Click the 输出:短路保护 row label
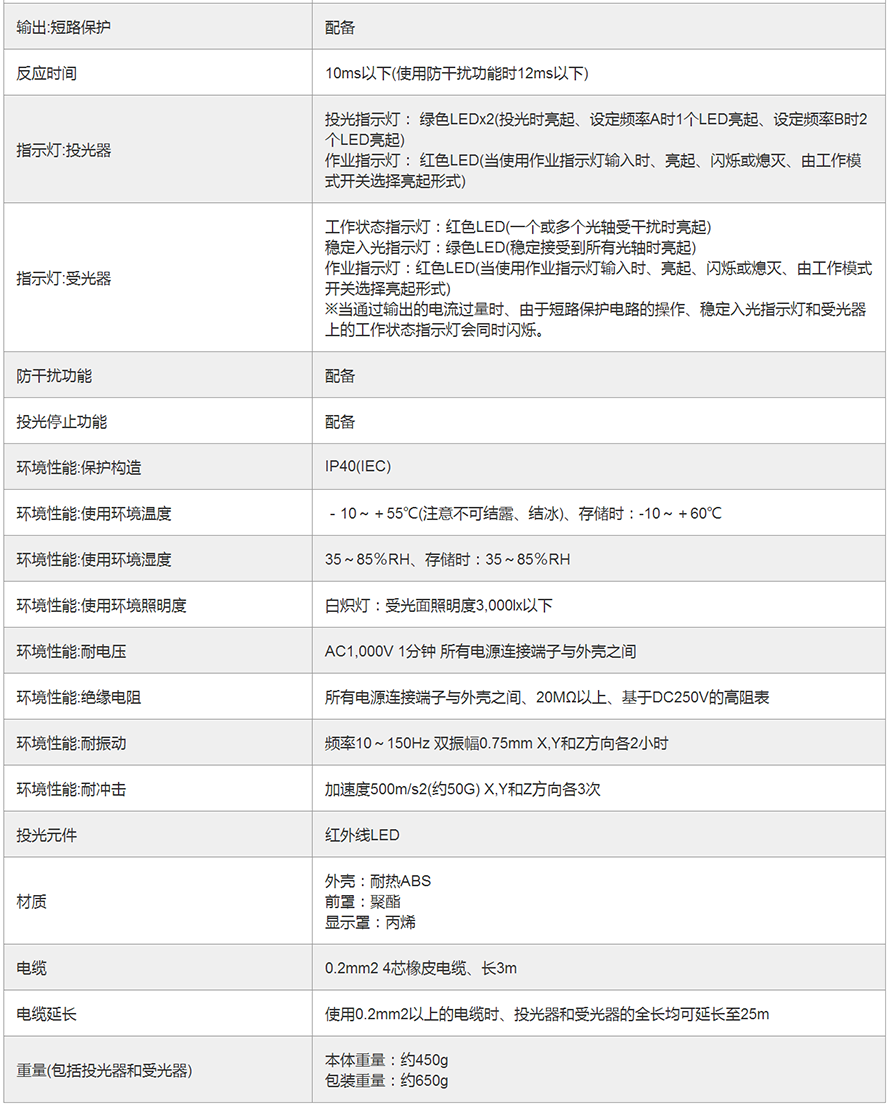890x1107 pixels. 64,27
